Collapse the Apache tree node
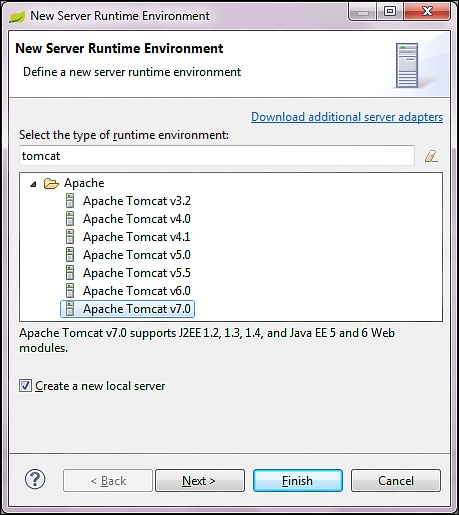 [33, 184]
